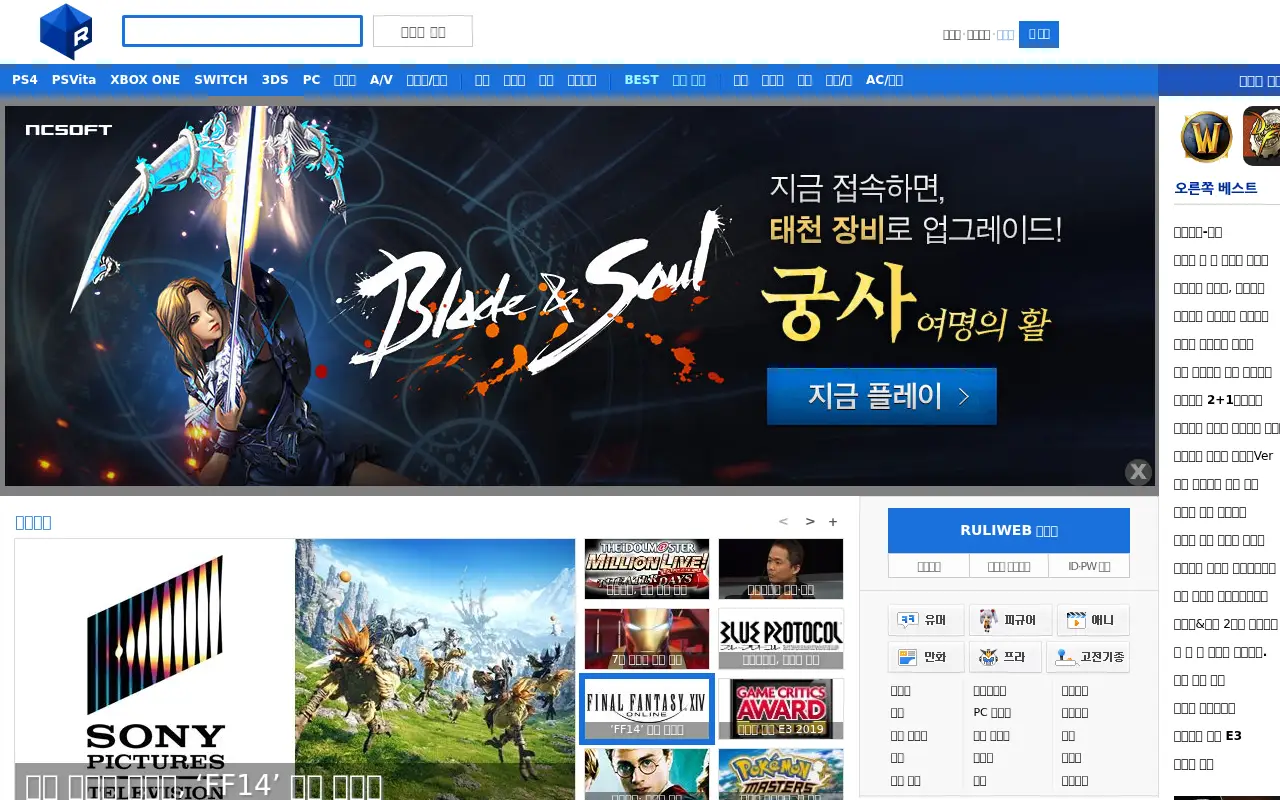Open the Idolmaster Million Live thumbnail
The height and width of the screenshot is (800, 1280).
(647, 569)
